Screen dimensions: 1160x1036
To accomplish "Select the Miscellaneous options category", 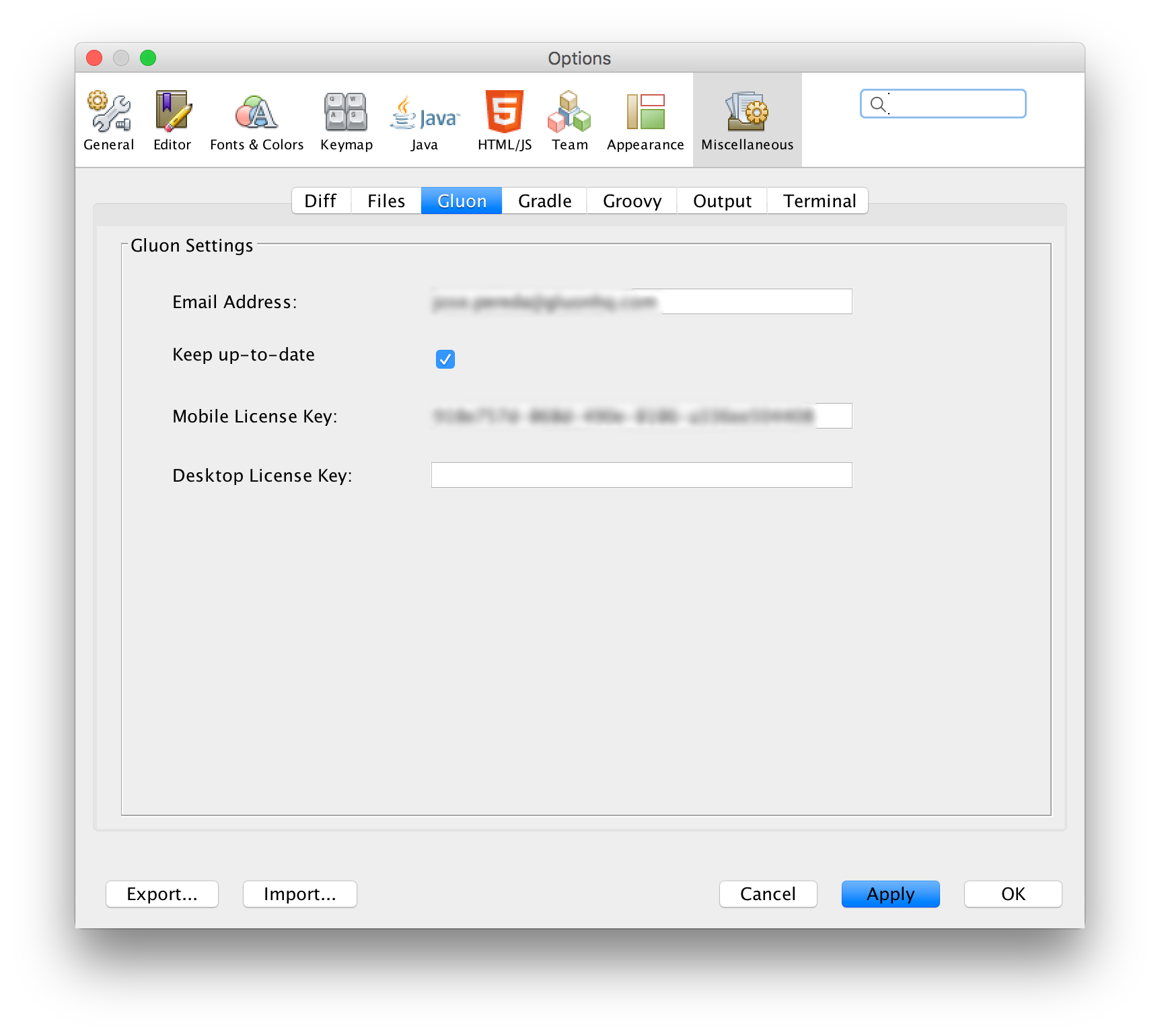I will [x=748, y=120].
